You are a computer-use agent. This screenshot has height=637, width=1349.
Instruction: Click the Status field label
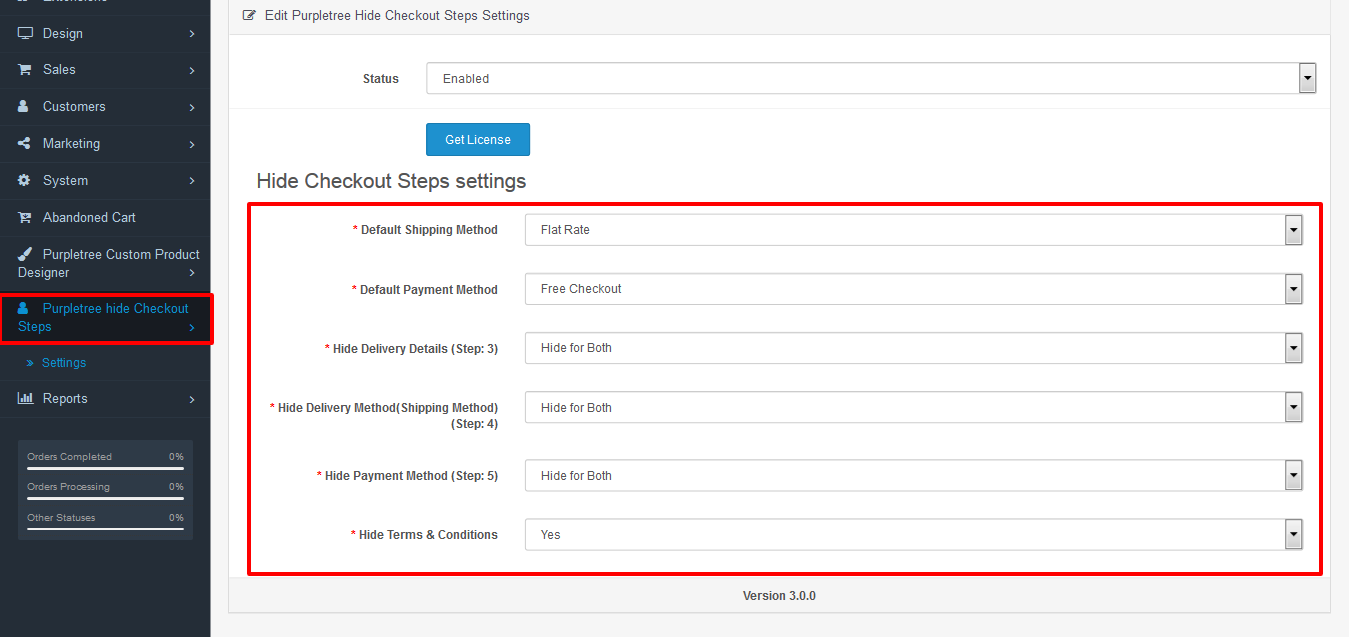(381, 79)
